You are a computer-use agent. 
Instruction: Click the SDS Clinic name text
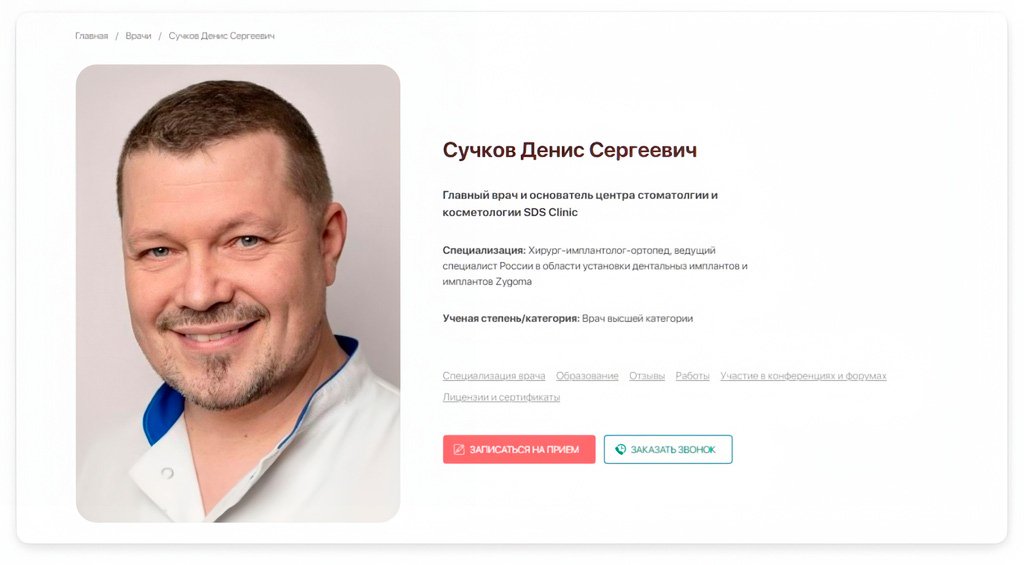click(x=551, y=212)
